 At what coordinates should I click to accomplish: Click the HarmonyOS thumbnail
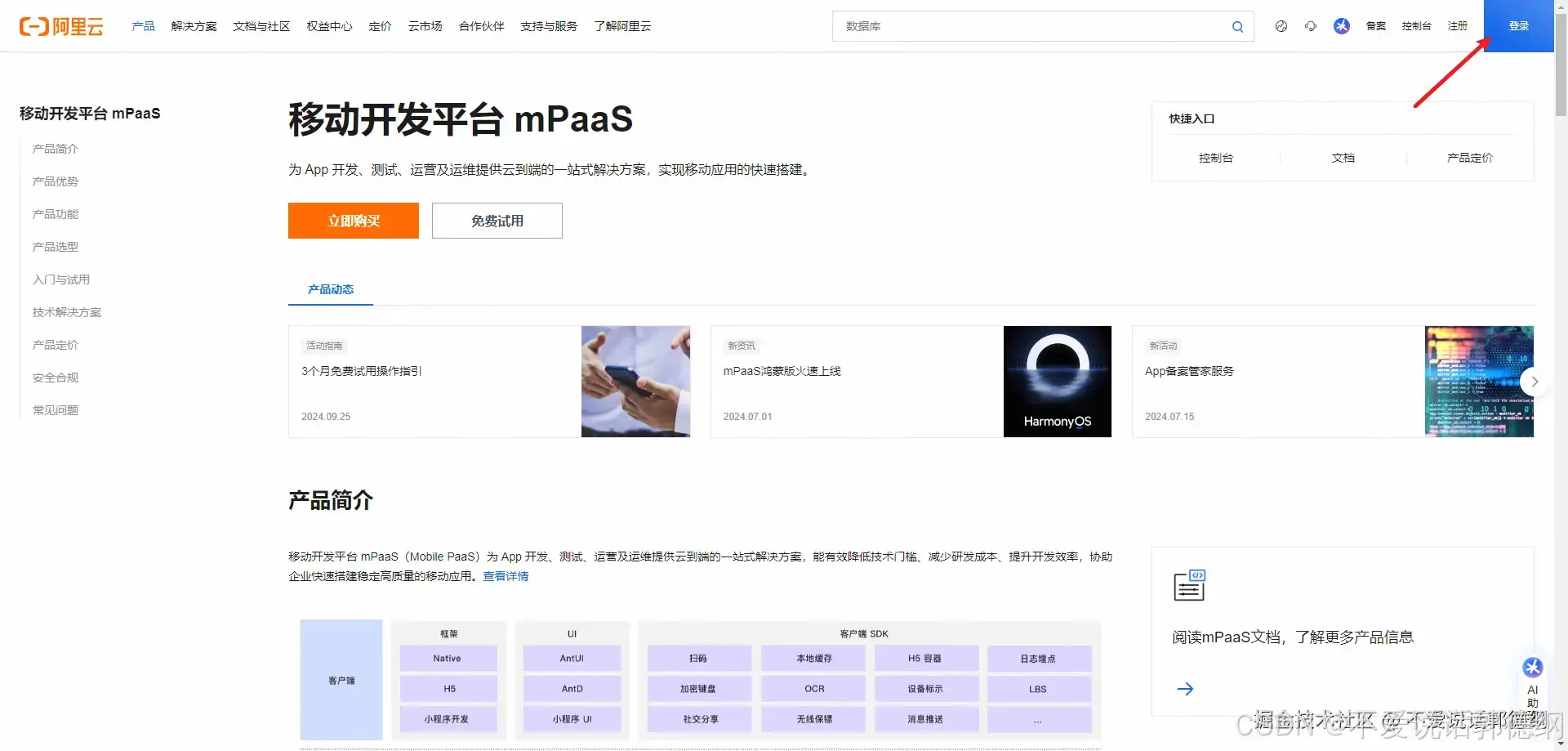click(x=1058, y=382)
